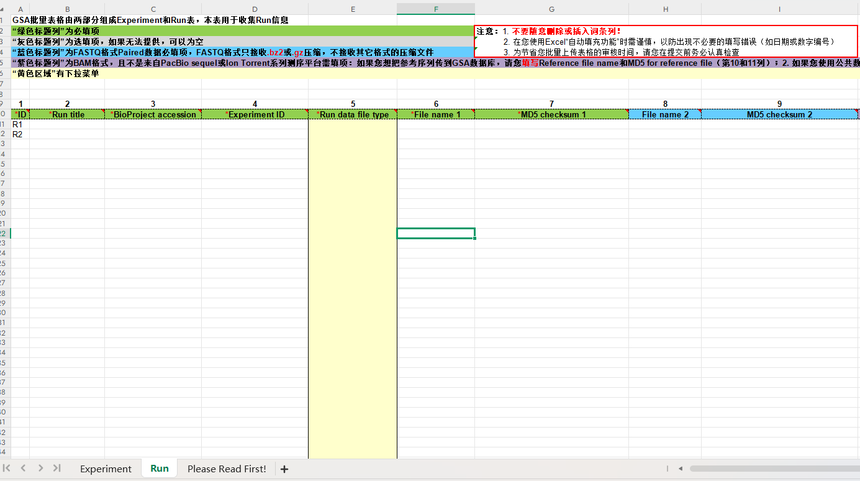Add a new sheet with plus button
Screen dimensions: 860x481
click(x=284, y=469)
